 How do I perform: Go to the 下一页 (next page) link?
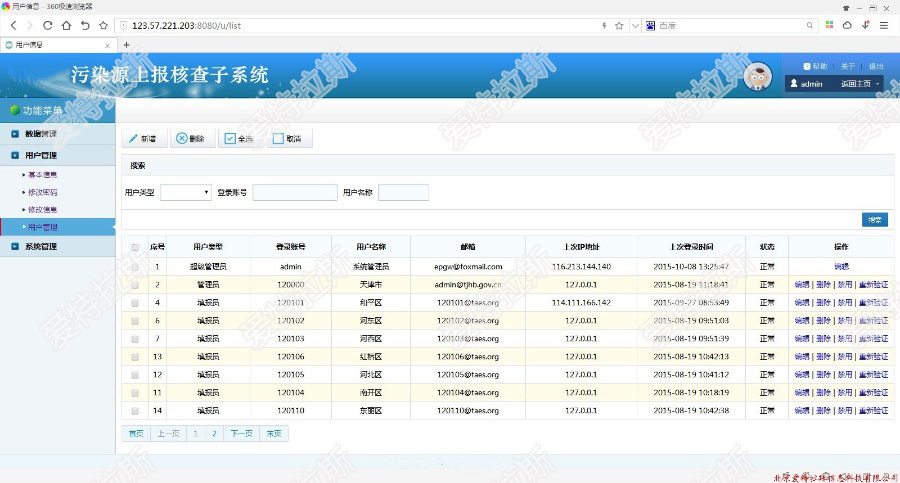241,434
